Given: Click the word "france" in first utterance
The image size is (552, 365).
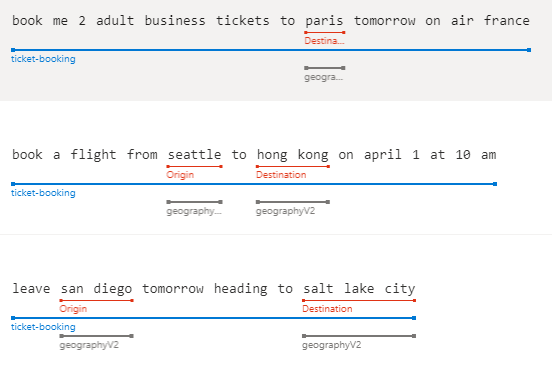Looking at the screenshot, I should (x=507, y=21).
